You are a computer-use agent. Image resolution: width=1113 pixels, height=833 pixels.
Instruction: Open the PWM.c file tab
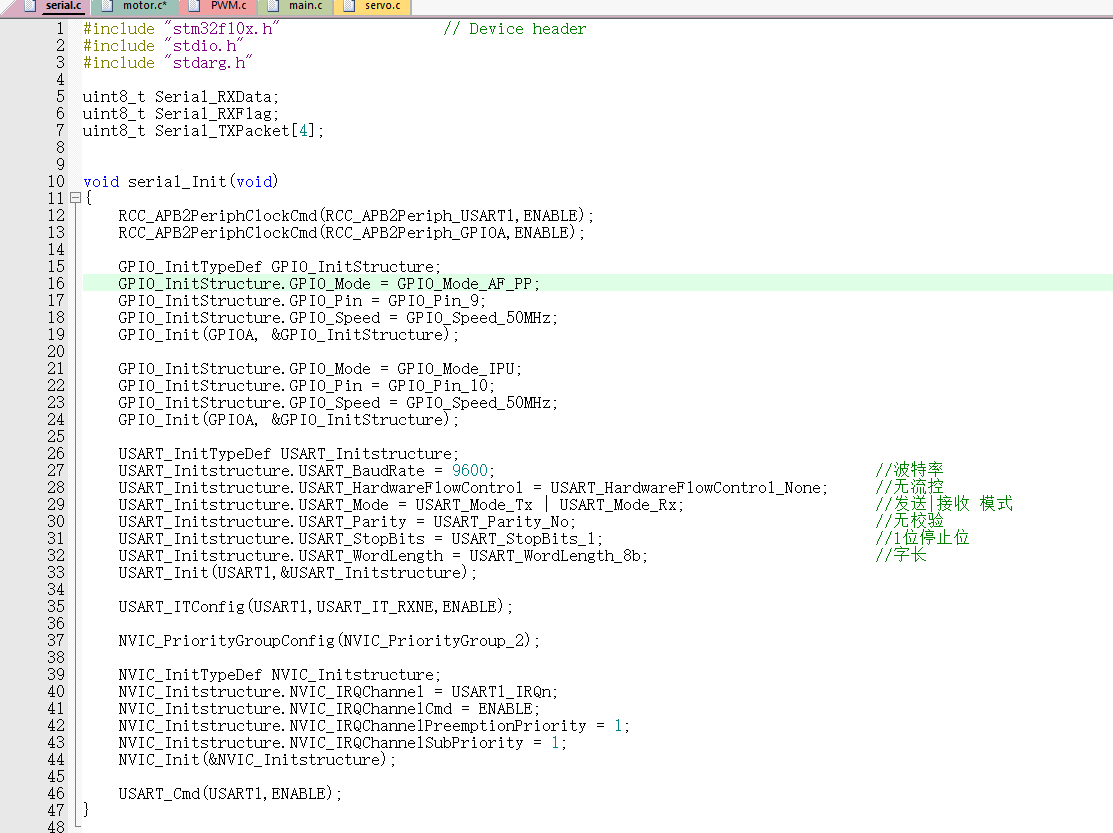(218, 6)
